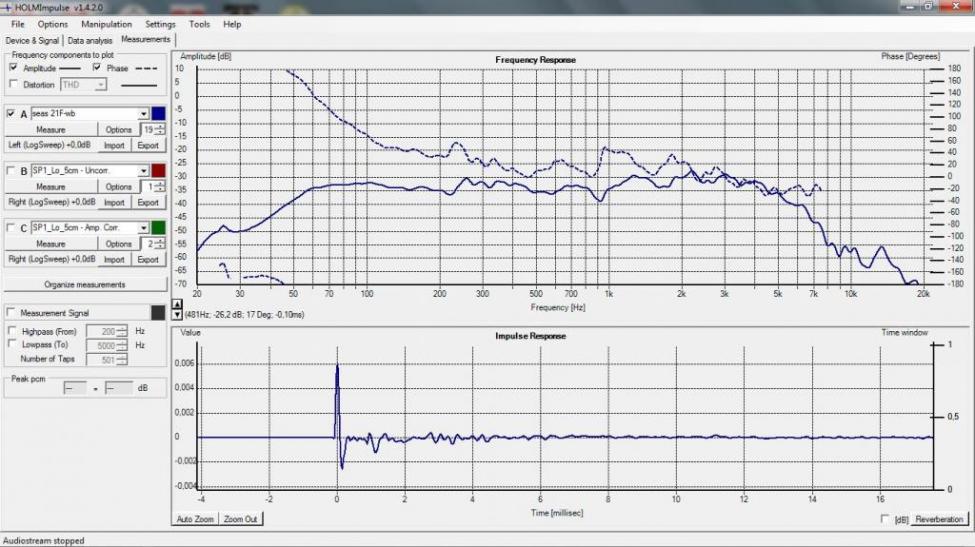Screen dimensions: 975x547
Task: Click the green color swatch for measurement C
Action: [x=158, y=227]
